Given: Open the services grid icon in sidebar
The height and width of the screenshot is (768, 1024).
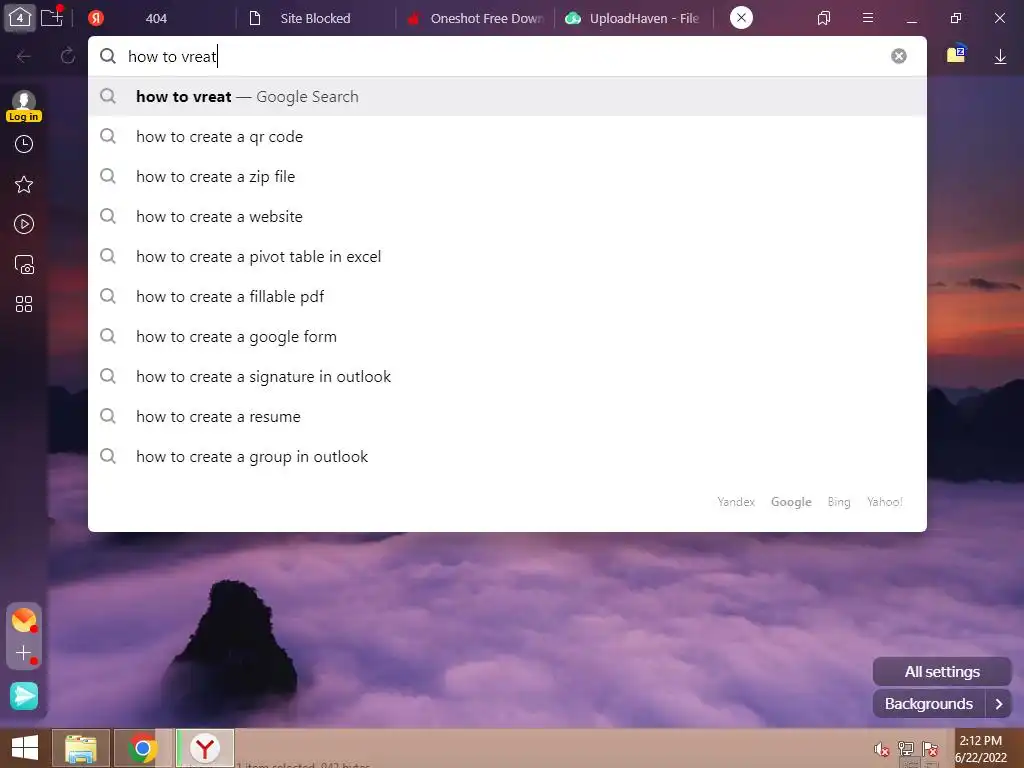Looking at the screenshot, I should tap(24, 304).
